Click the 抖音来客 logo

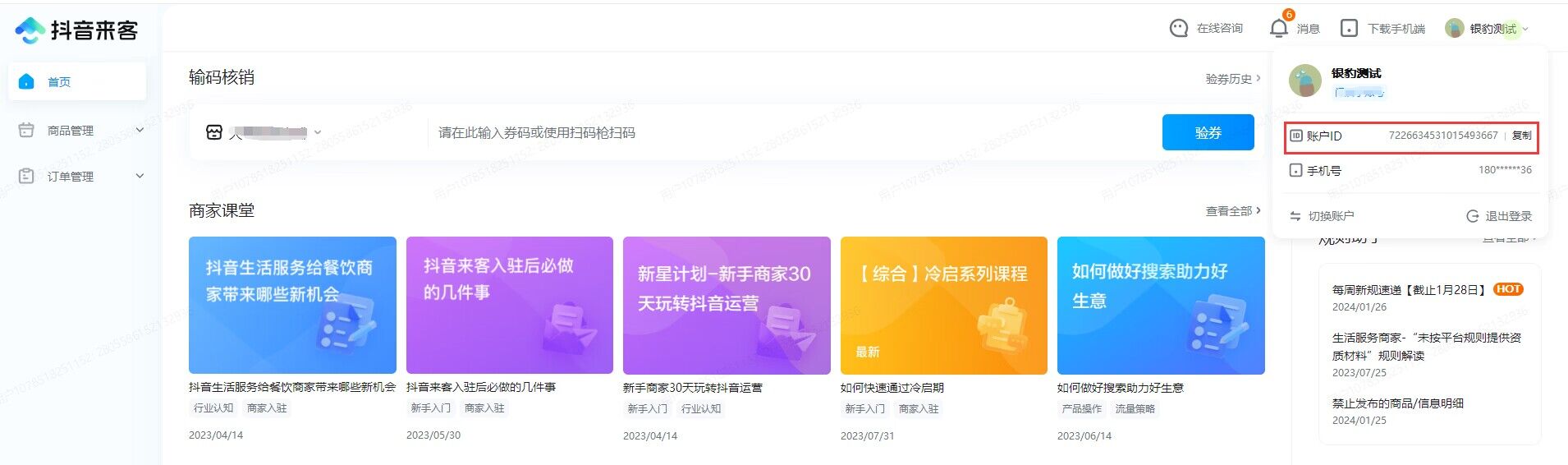[x=76, y=30]
